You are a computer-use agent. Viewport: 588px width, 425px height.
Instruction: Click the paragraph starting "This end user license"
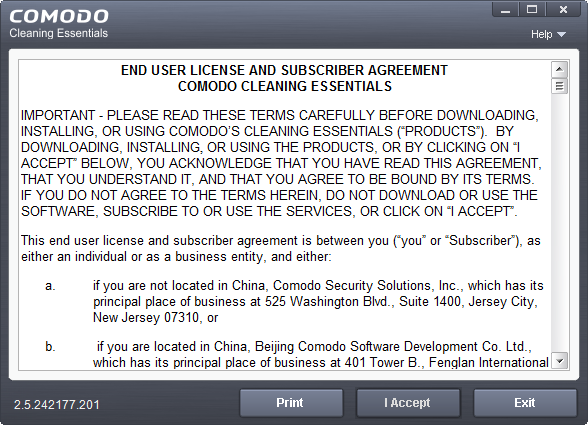280,248
